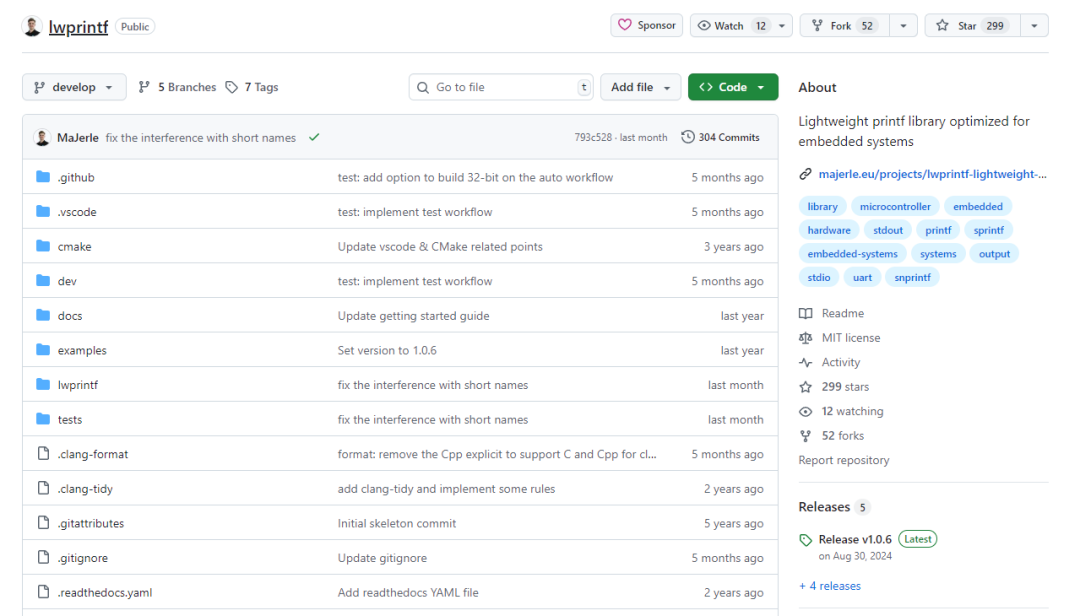The width and height of the screenshot is (1080, 616).
Task: Open the lwprintf folder
Action: point(77,385)
